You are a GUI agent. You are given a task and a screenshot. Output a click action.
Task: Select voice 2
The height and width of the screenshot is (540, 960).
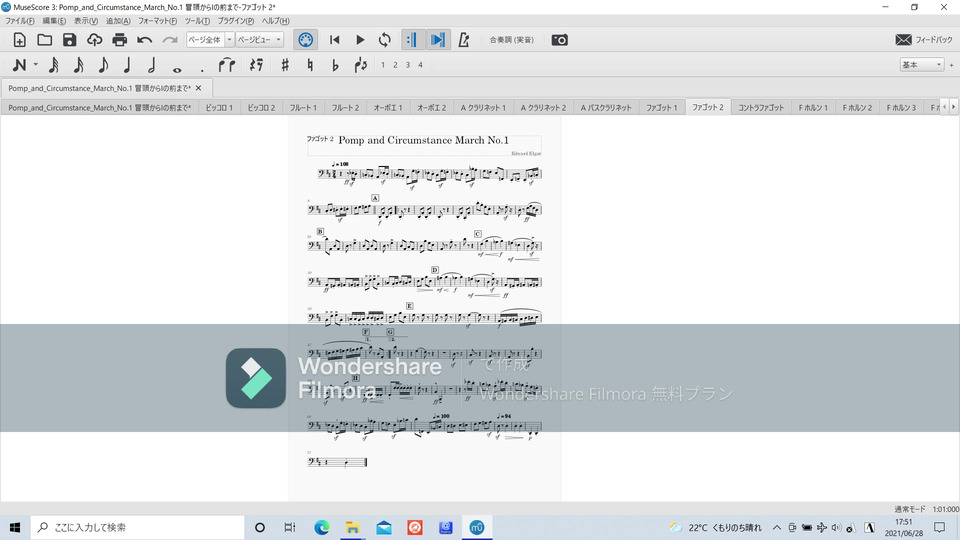pyautogui.click(x=396, y=65)
